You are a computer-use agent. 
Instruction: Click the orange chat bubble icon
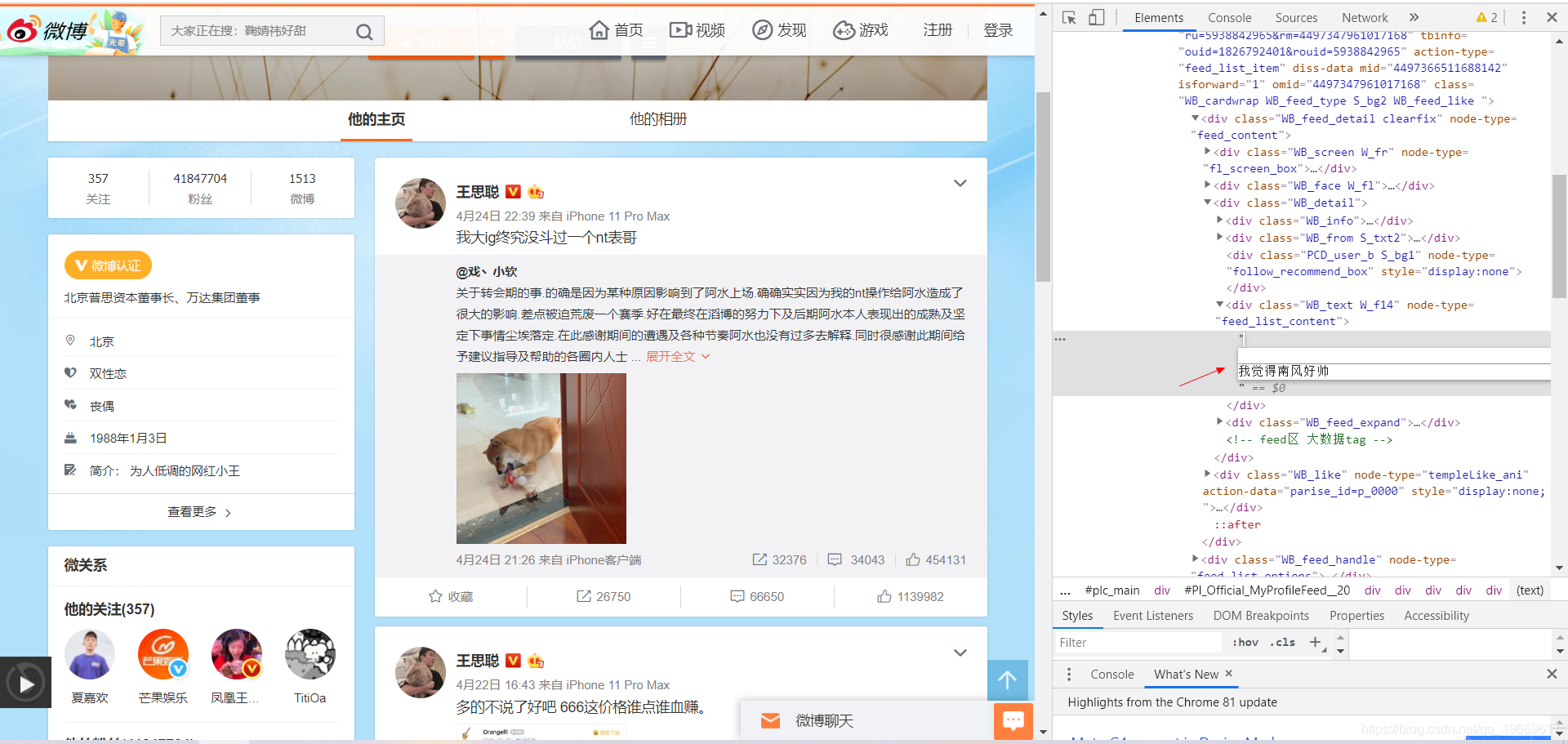click(x=1013, y=720)
